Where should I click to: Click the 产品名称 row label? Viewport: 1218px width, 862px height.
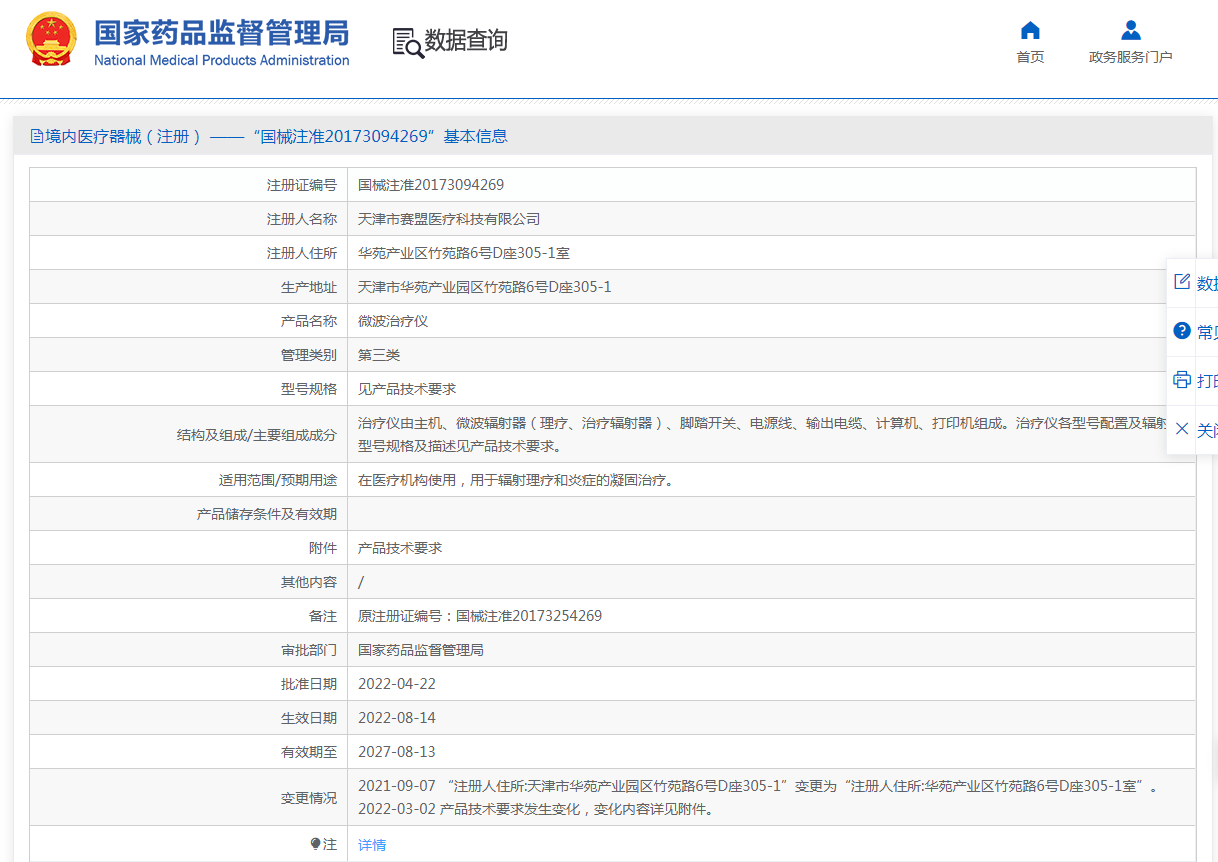[x=309, y=321]
